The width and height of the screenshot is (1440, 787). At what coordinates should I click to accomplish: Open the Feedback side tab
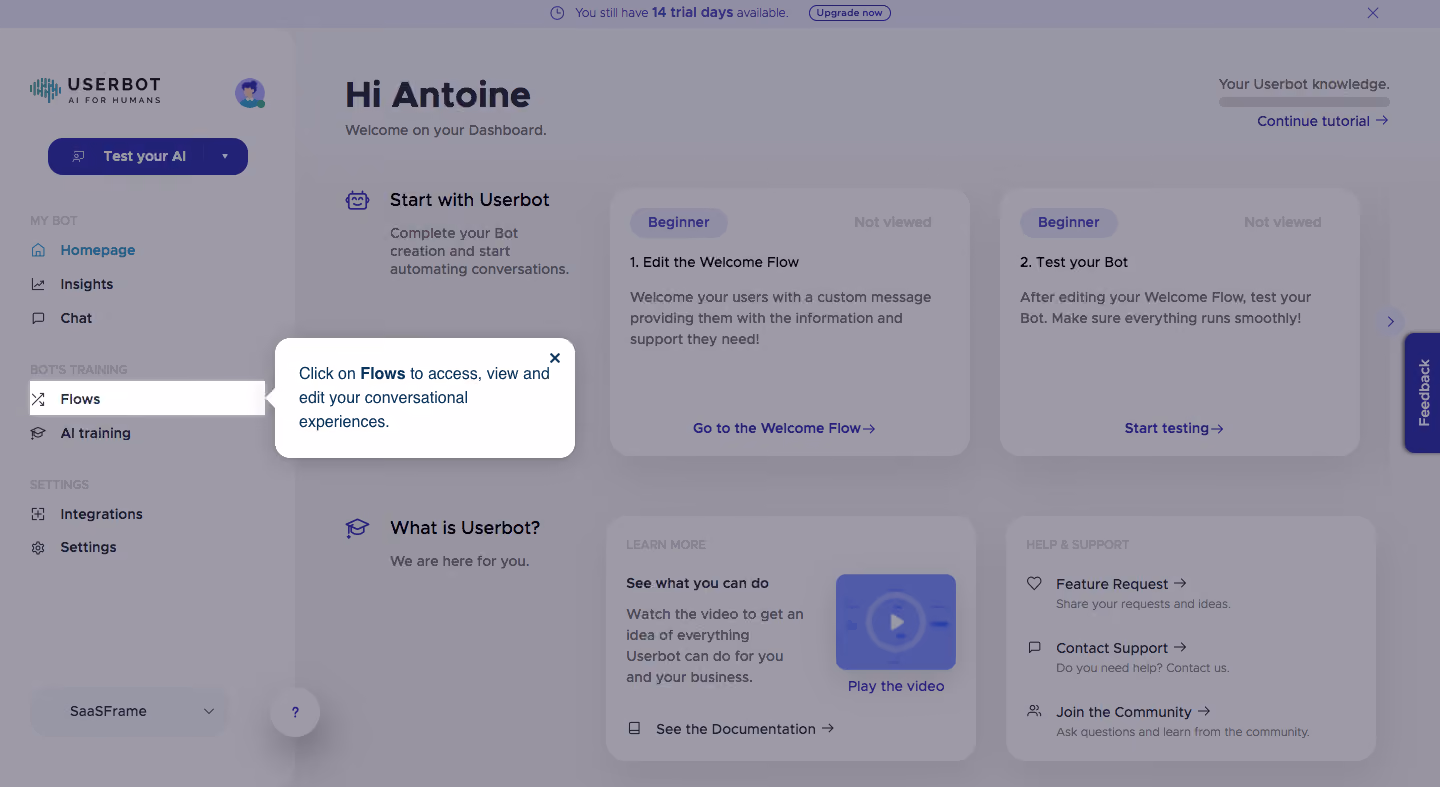pyautogui.click(x=1423, y=393)
